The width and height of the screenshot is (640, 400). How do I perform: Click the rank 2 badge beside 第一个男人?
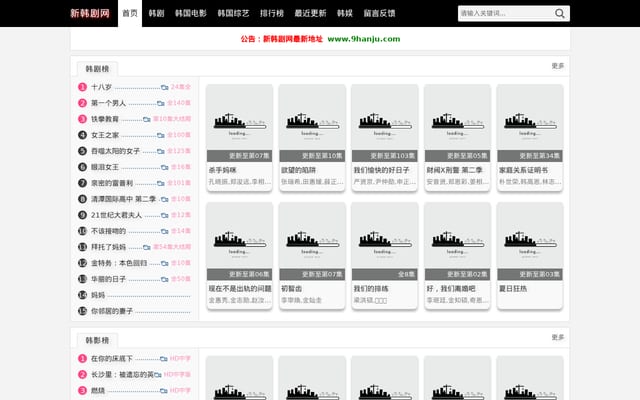[x=82, y=103]
